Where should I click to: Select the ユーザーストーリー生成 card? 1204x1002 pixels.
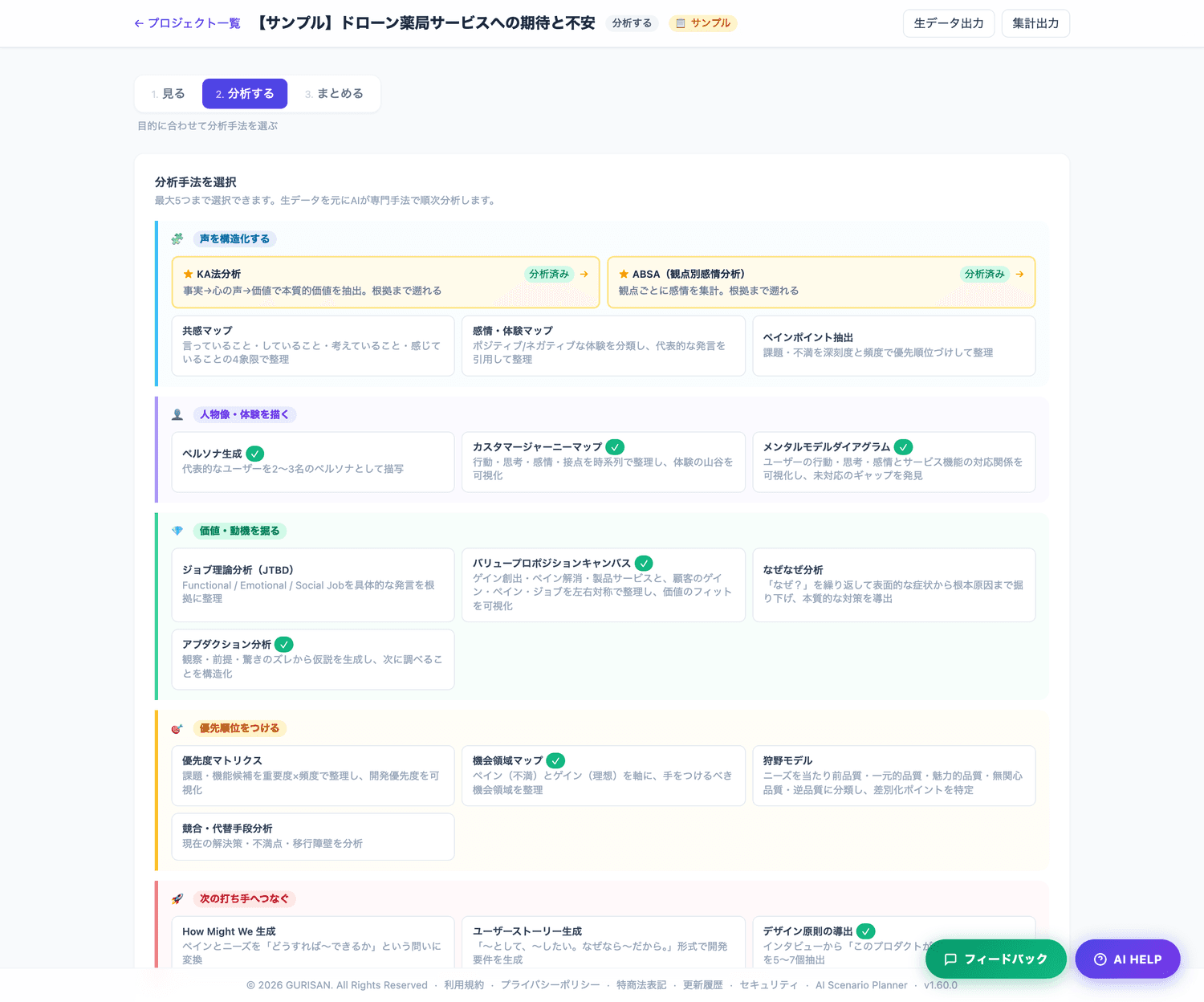click(x=604, y=944)
